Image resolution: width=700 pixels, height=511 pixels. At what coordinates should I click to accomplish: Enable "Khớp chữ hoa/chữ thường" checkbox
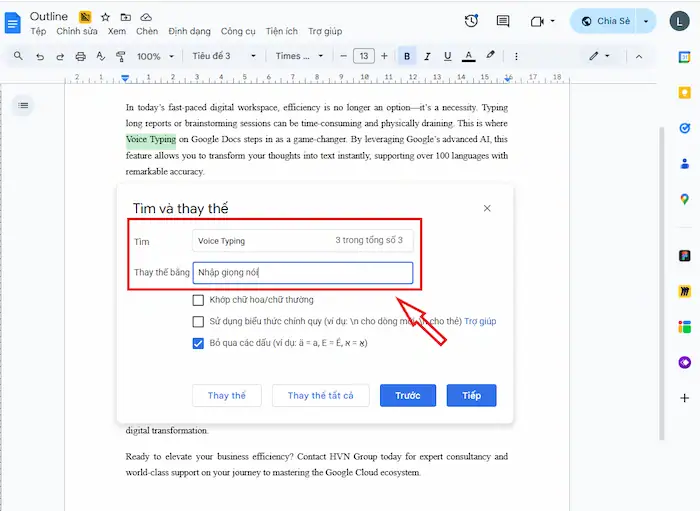(x=198, y=300)
